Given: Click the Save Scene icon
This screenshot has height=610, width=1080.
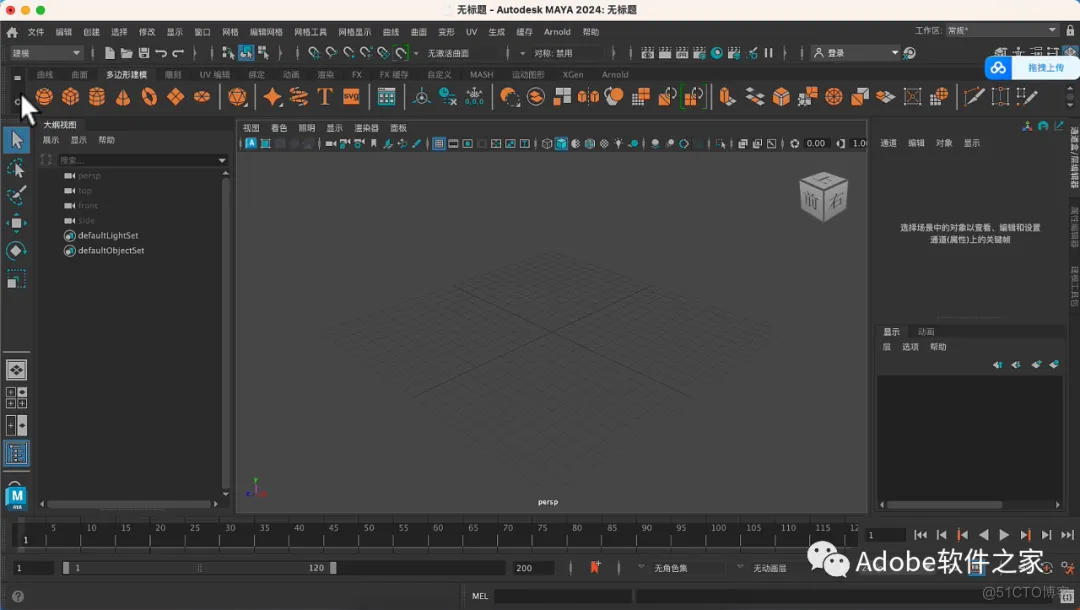Looking at the screenshot, I should (x=144, y=53).
